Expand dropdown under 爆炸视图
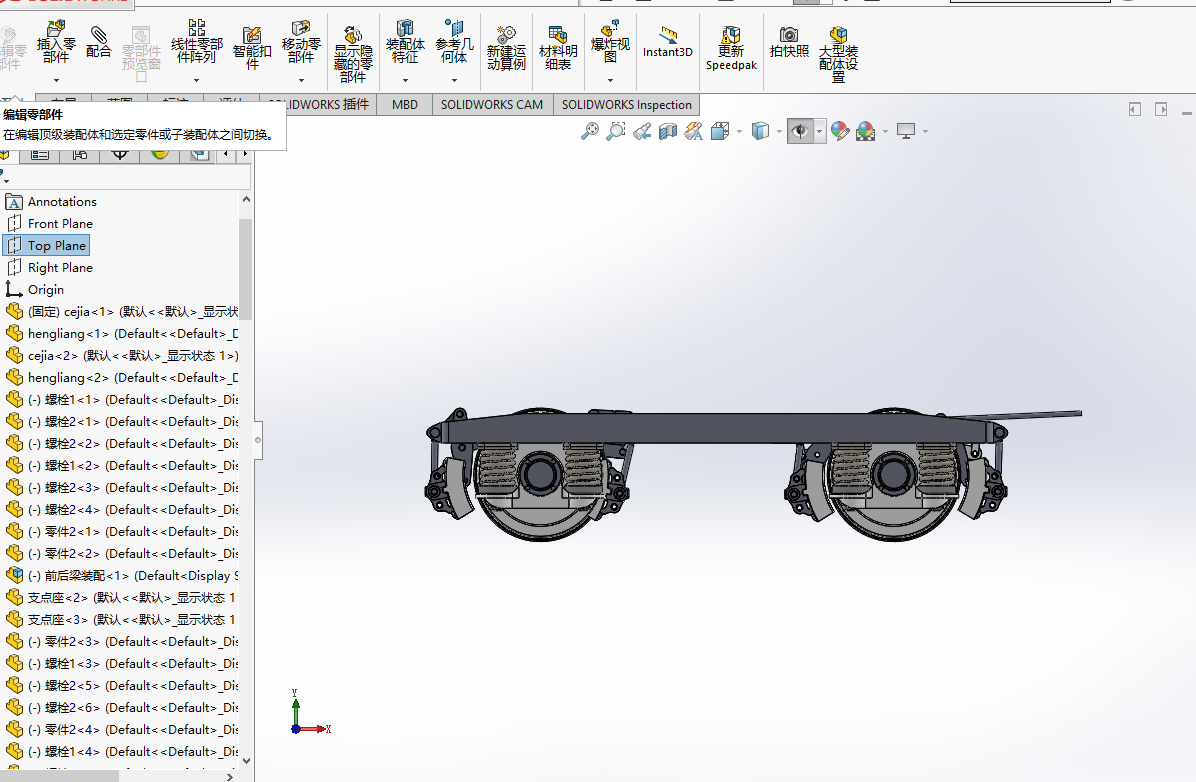Image resolution: width=1196 pixels, height=782 pixels. click(x=610, y=80)
